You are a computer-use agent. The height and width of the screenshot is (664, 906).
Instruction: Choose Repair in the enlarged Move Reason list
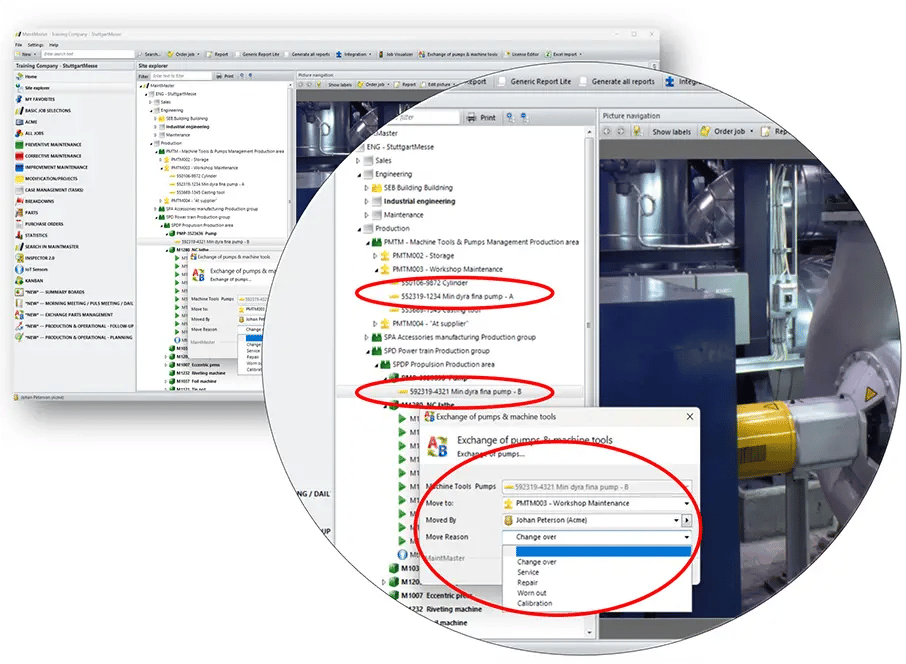(x=528, y=583)
